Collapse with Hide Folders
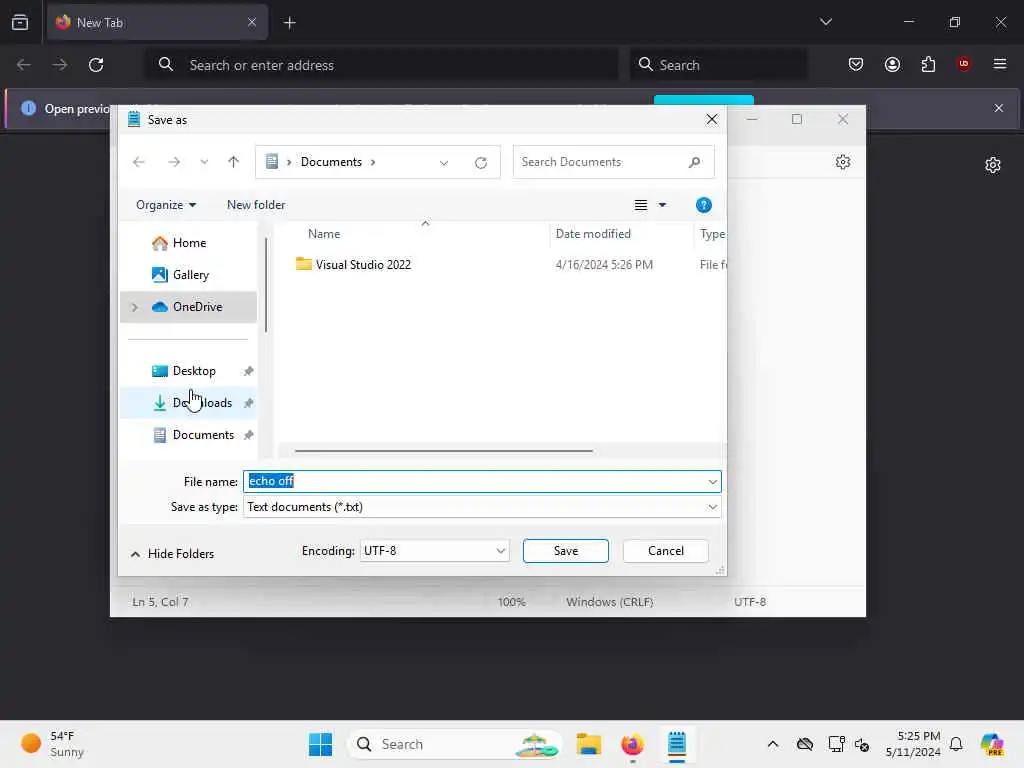 click(x=172, y=554)
